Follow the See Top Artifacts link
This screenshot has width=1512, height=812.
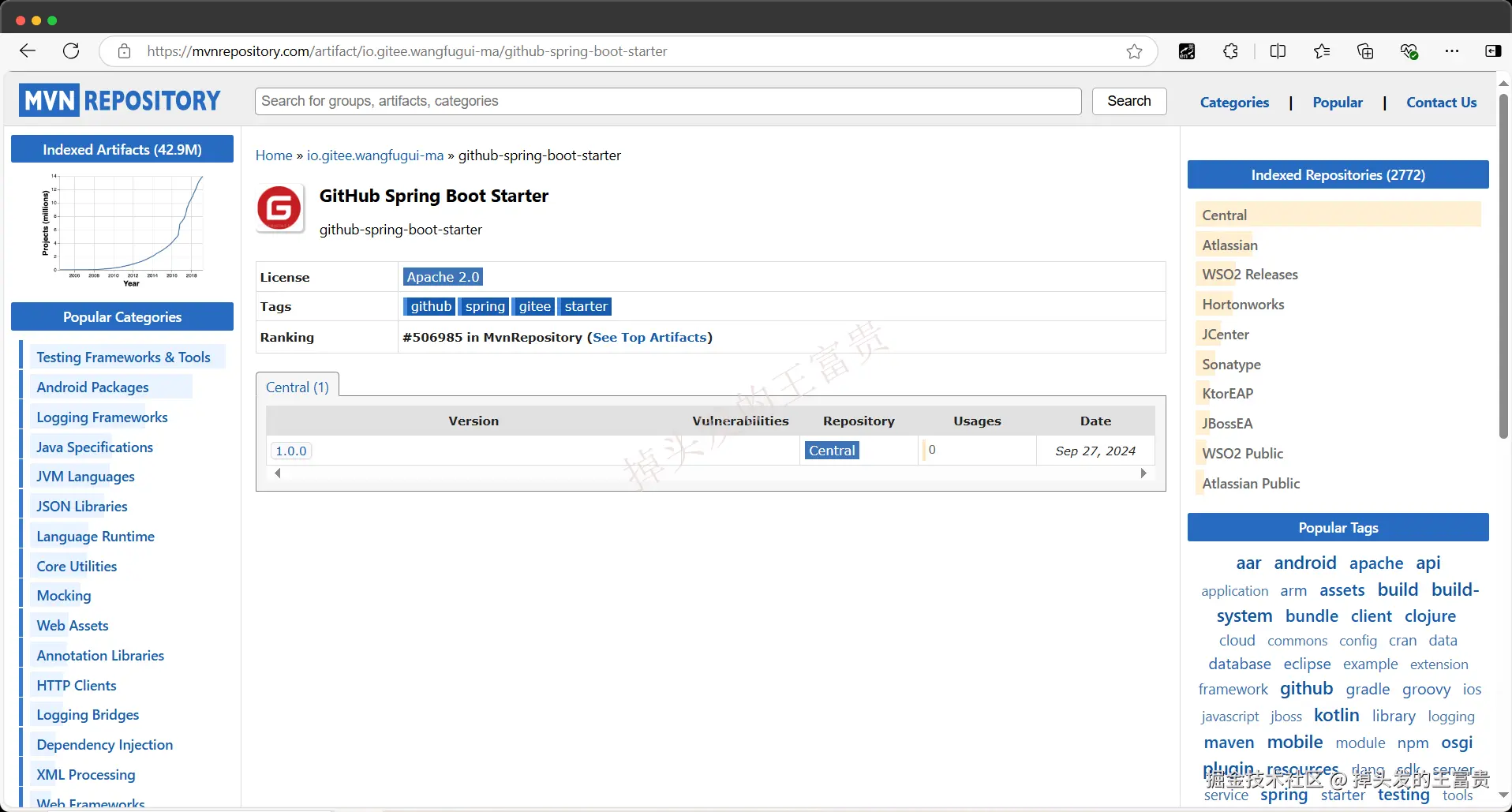(649, 337)
